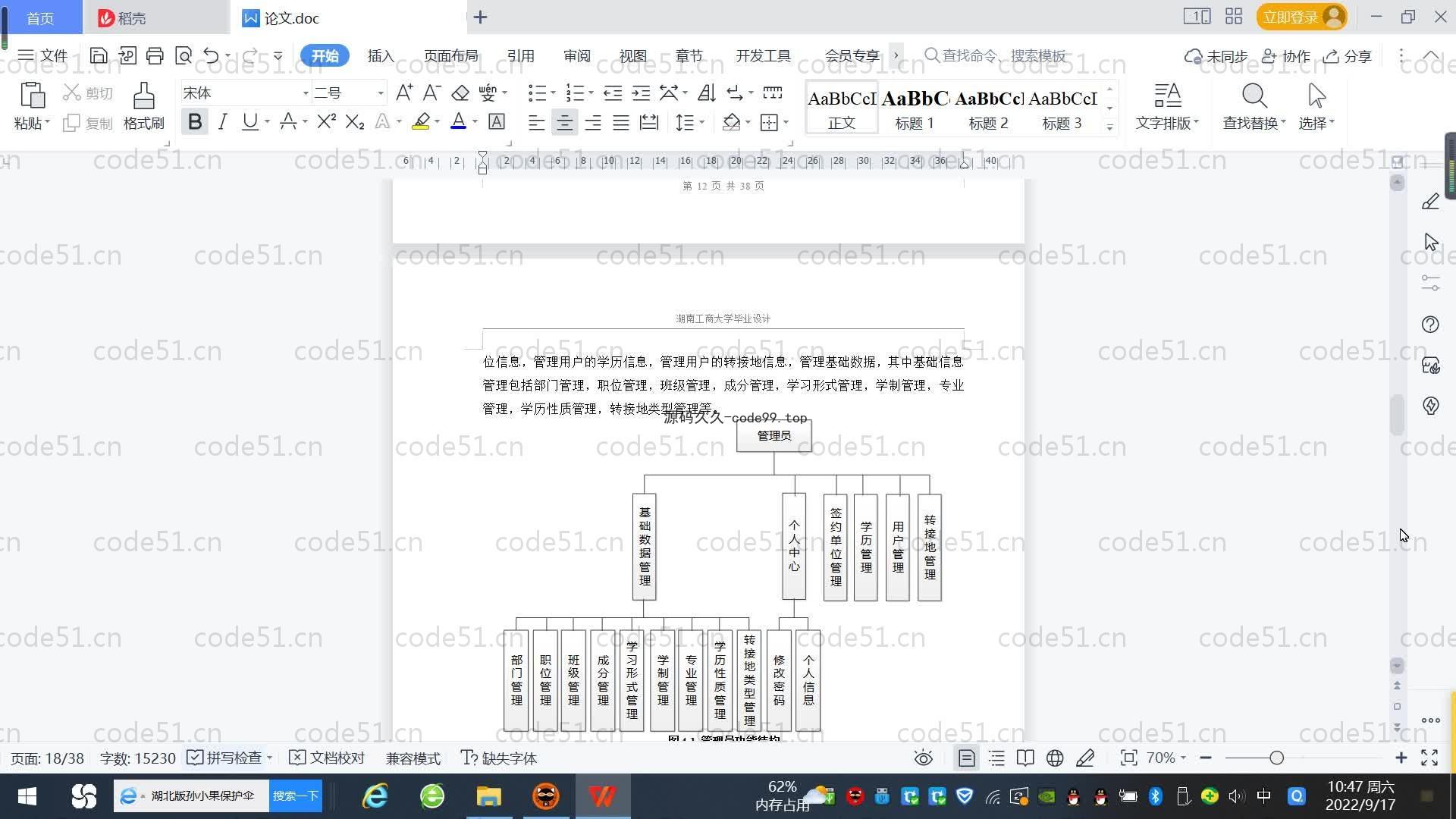Click font color A swatch
The image size is (1456, 819).
click(x=458, y=121)
